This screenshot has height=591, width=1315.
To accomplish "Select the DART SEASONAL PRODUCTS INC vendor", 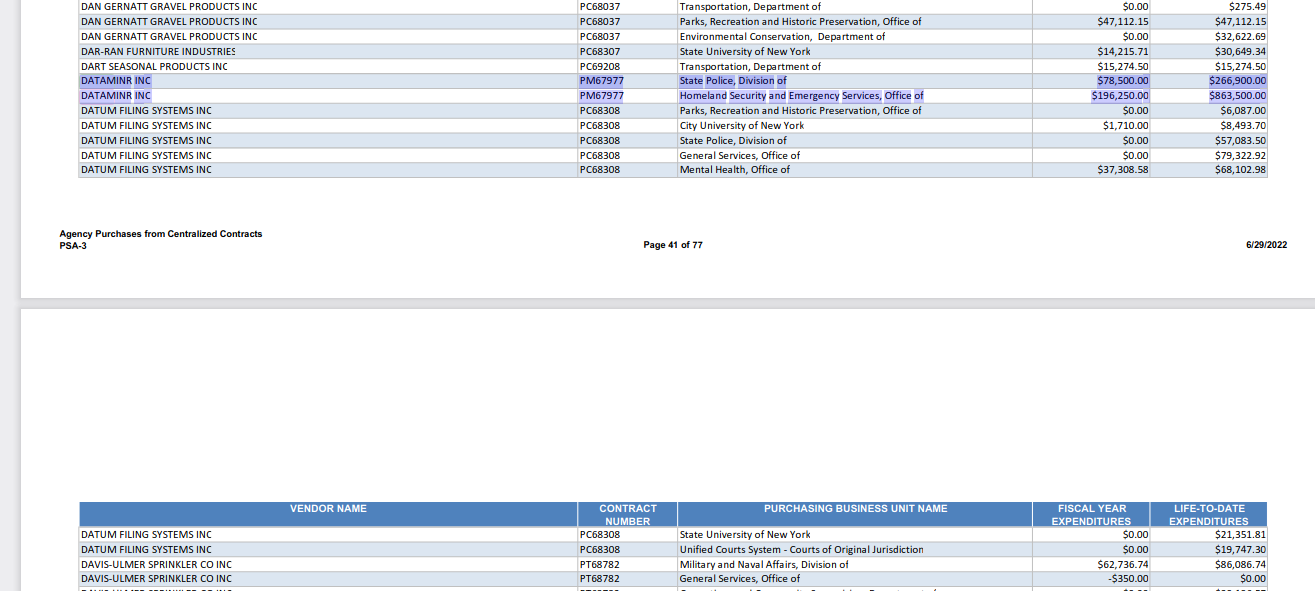I will [154, 66].
